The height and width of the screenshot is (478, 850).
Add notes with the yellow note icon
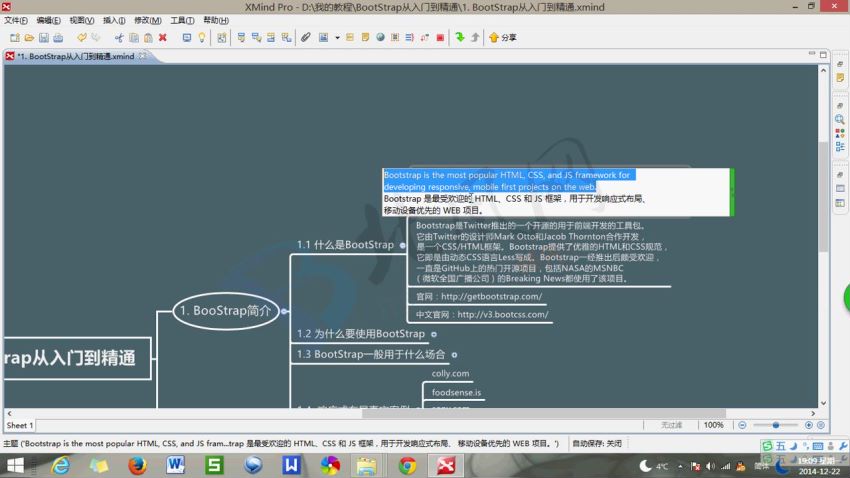tap(365, 37)
